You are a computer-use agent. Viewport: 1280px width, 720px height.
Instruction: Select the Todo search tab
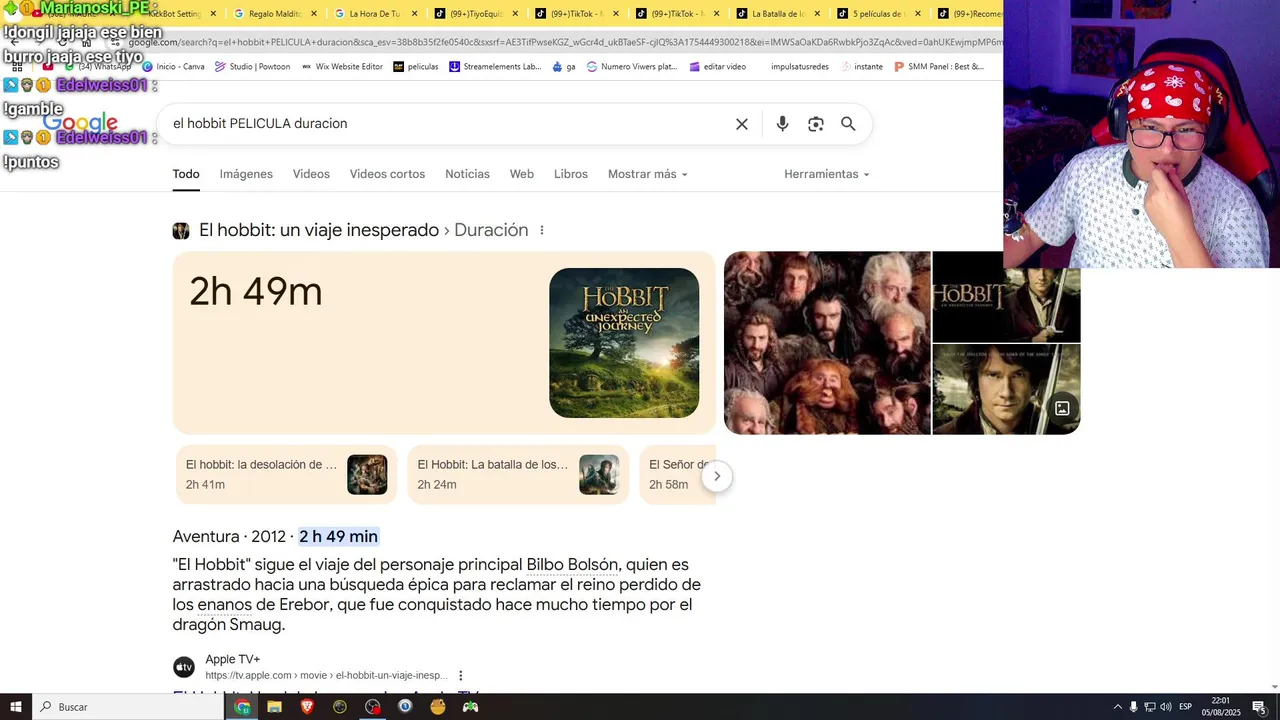186,174
